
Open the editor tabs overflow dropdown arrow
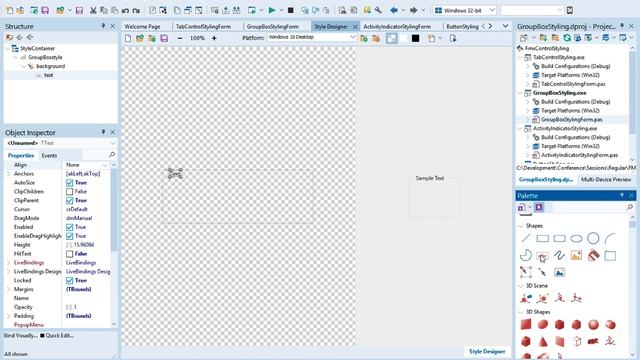(x=505, y=26)
